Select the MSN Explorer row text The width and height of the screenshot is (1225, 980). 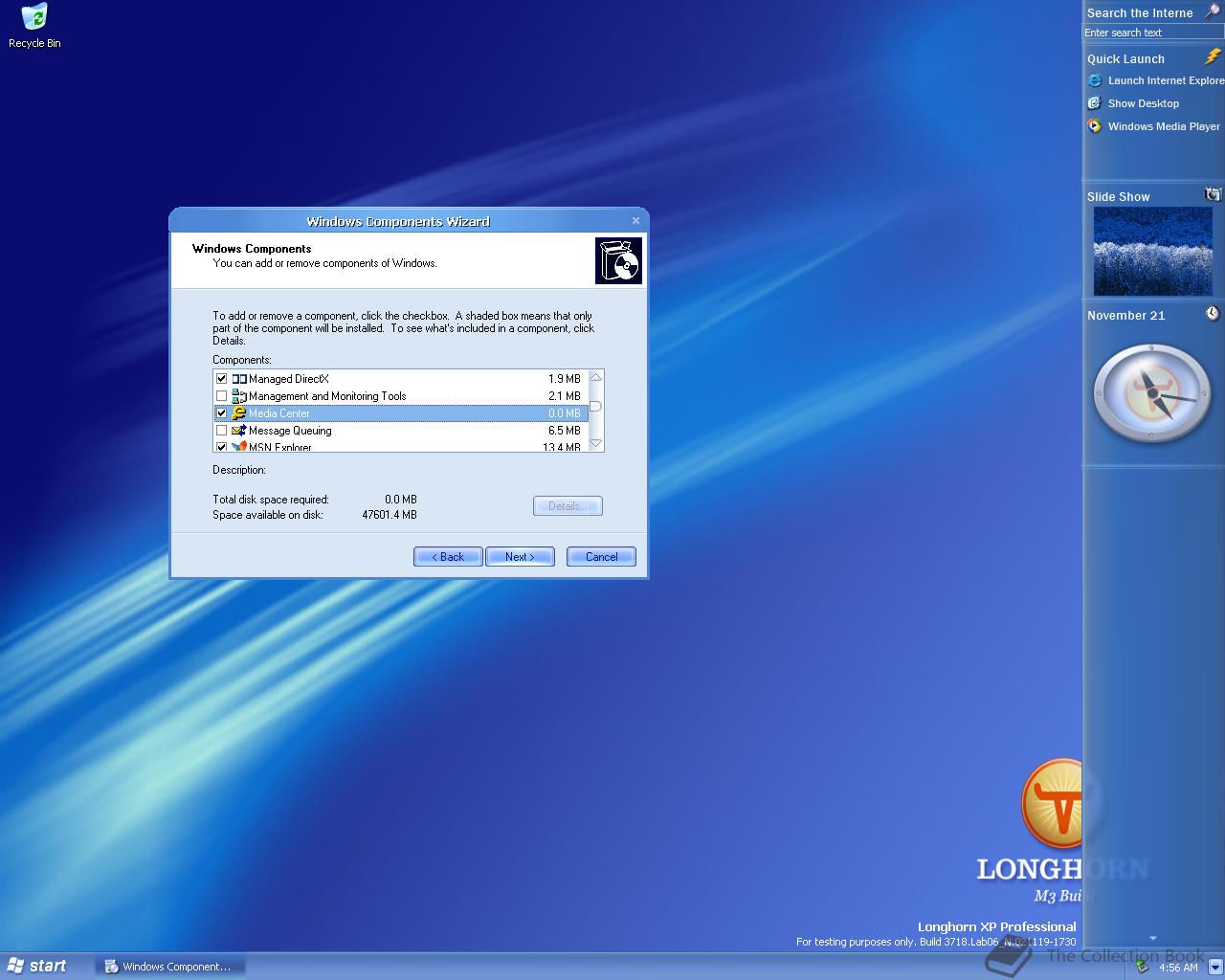[x=280, y=447]
